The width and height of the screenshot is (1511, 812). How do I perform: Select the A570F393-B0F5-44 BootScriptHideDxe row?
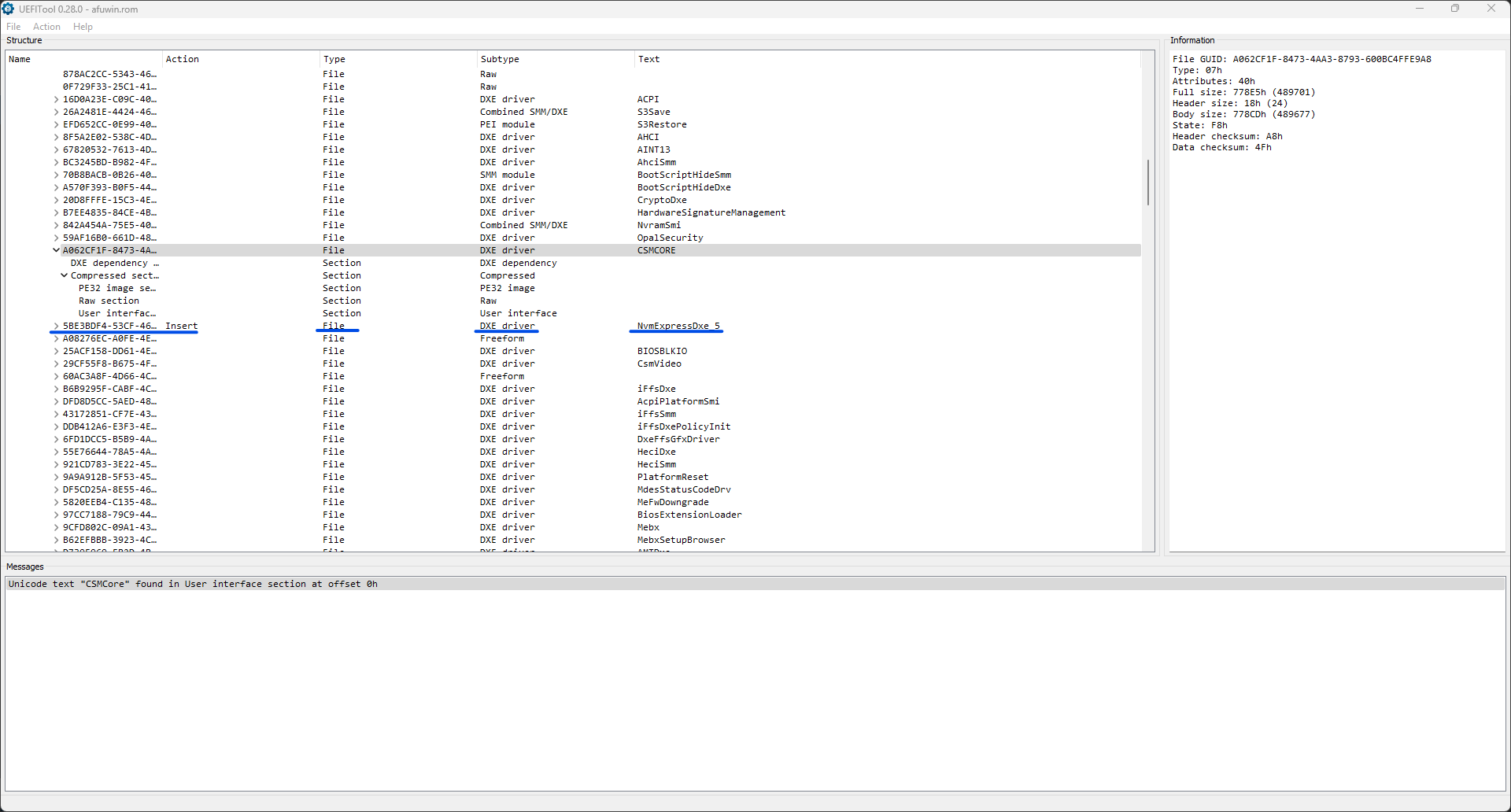click(x=573, y=187)
